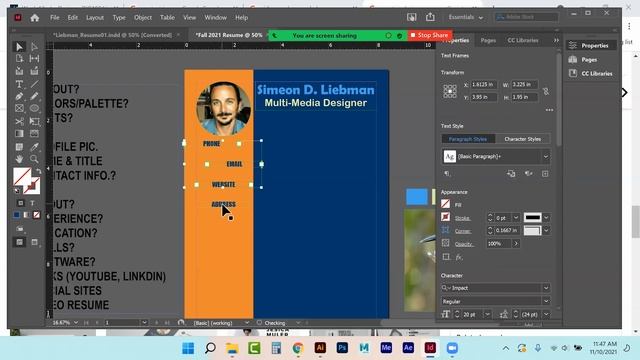Switch to Liebman_Resume01.indd document tab
Viewport: 640px width, 360px height.
(x=113, y=35)
